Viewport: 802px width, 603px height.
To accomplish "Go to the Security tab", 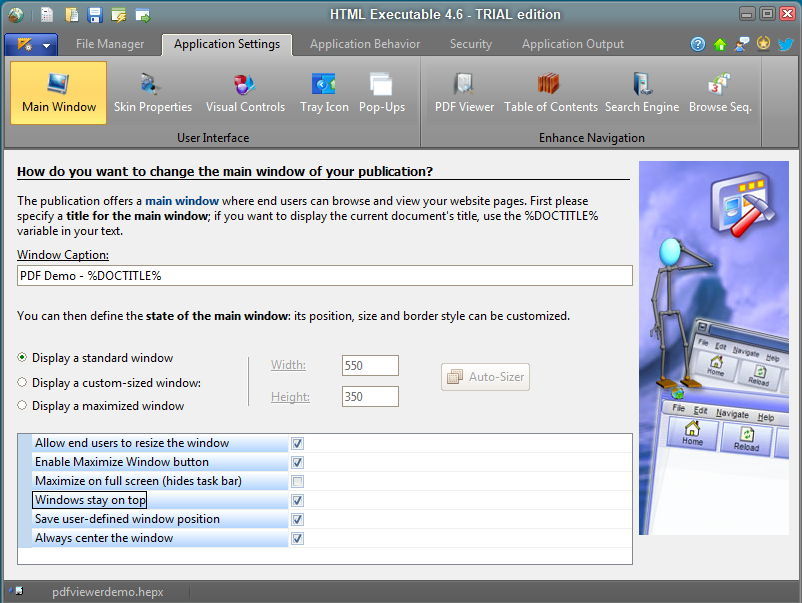I will [471, 44].
